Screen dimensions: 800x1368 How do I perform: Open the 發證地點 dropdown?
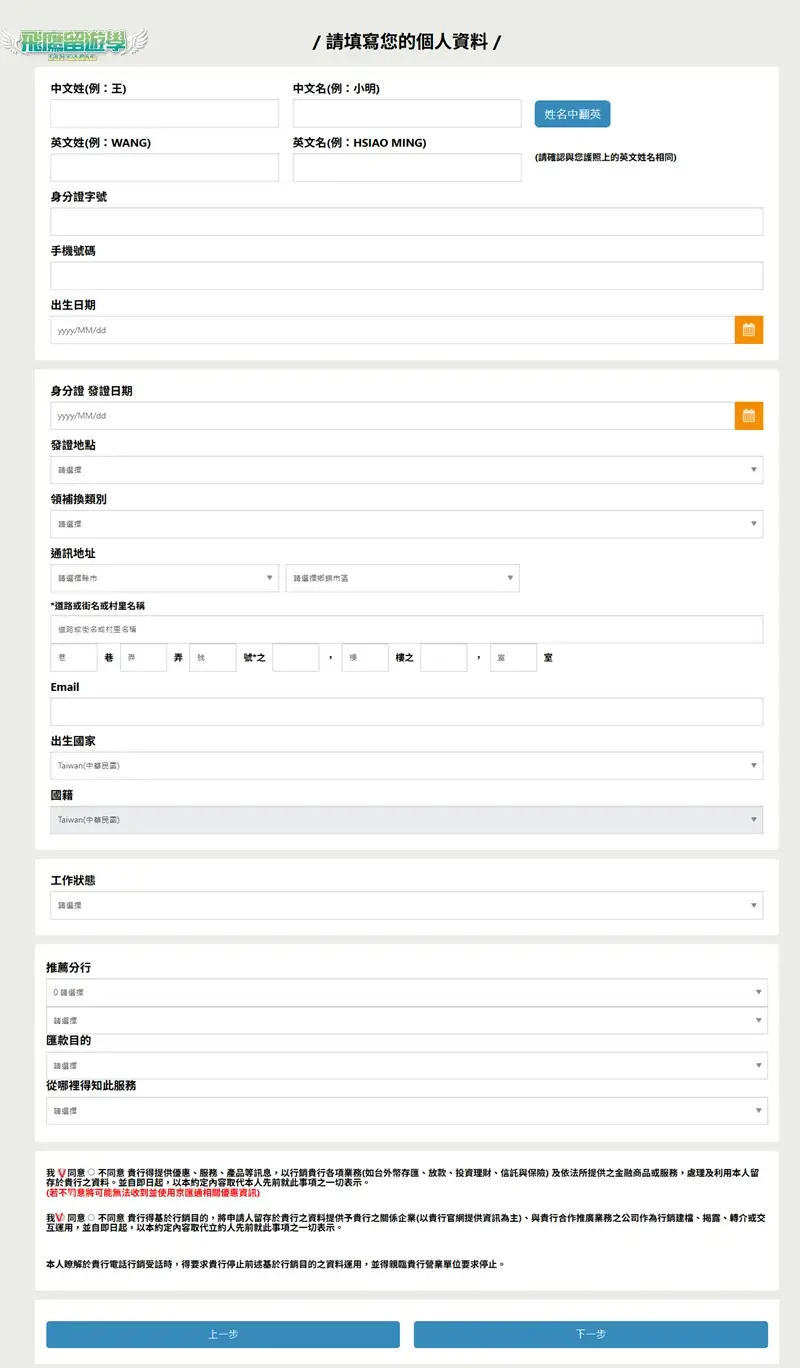tap(405, 468)
